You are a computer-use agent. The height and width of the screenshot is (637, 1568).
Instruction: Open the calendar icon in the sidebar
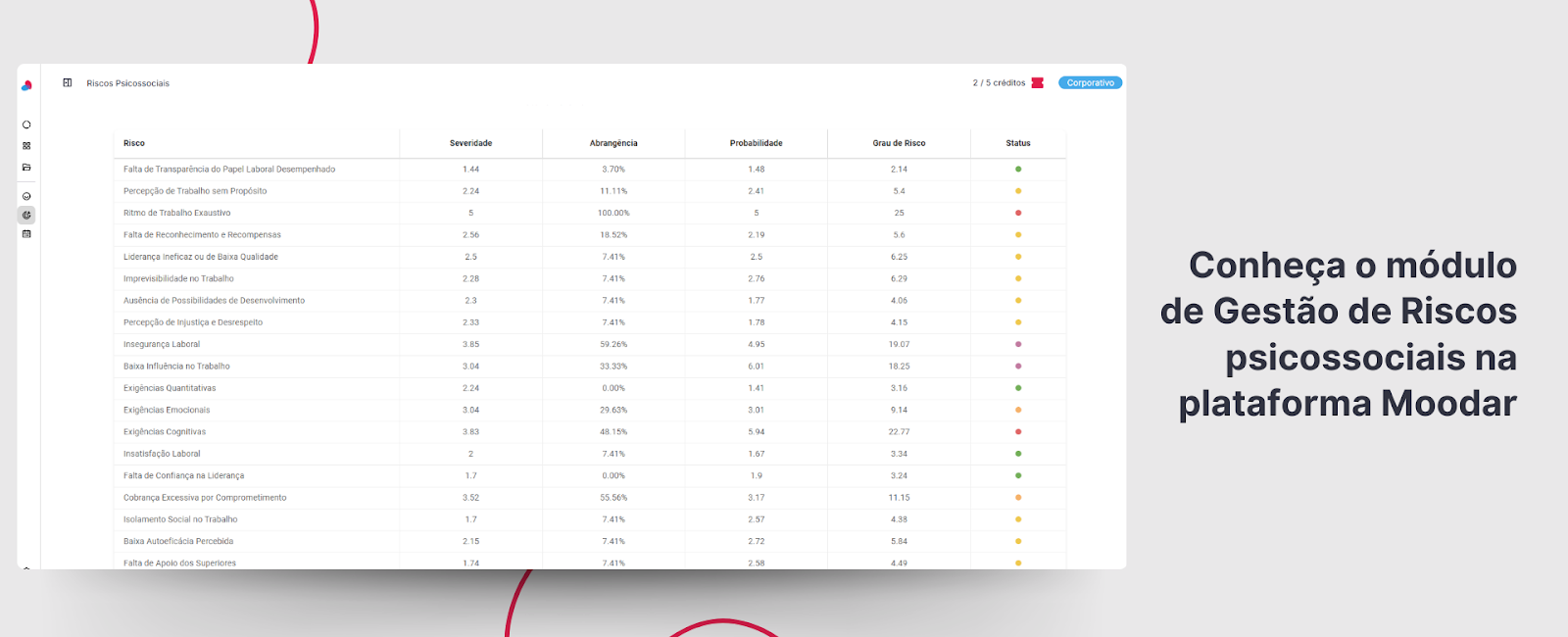pos(26,234)
